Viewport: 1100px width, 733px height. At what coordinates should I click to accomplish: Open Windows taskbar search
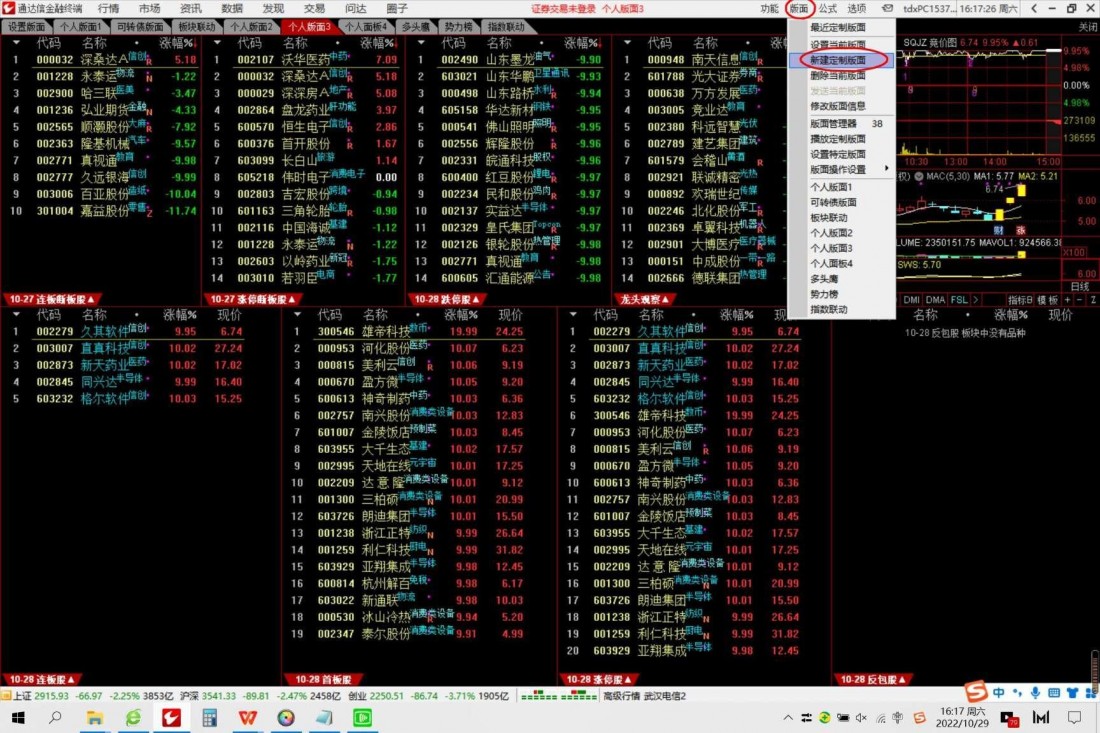tap(55, 718)
